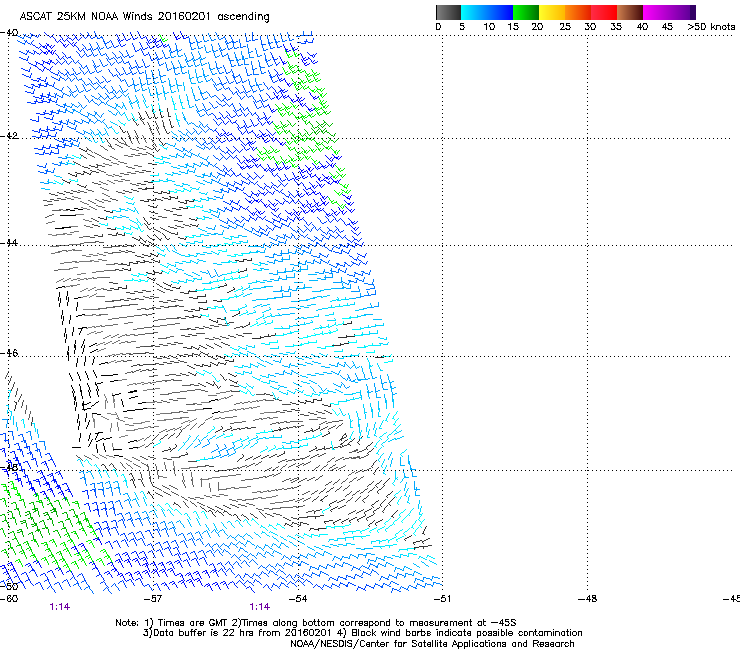This screenshot has height=650, width=740.
Task: Click the longitude label -54
Action: point(298,599)
